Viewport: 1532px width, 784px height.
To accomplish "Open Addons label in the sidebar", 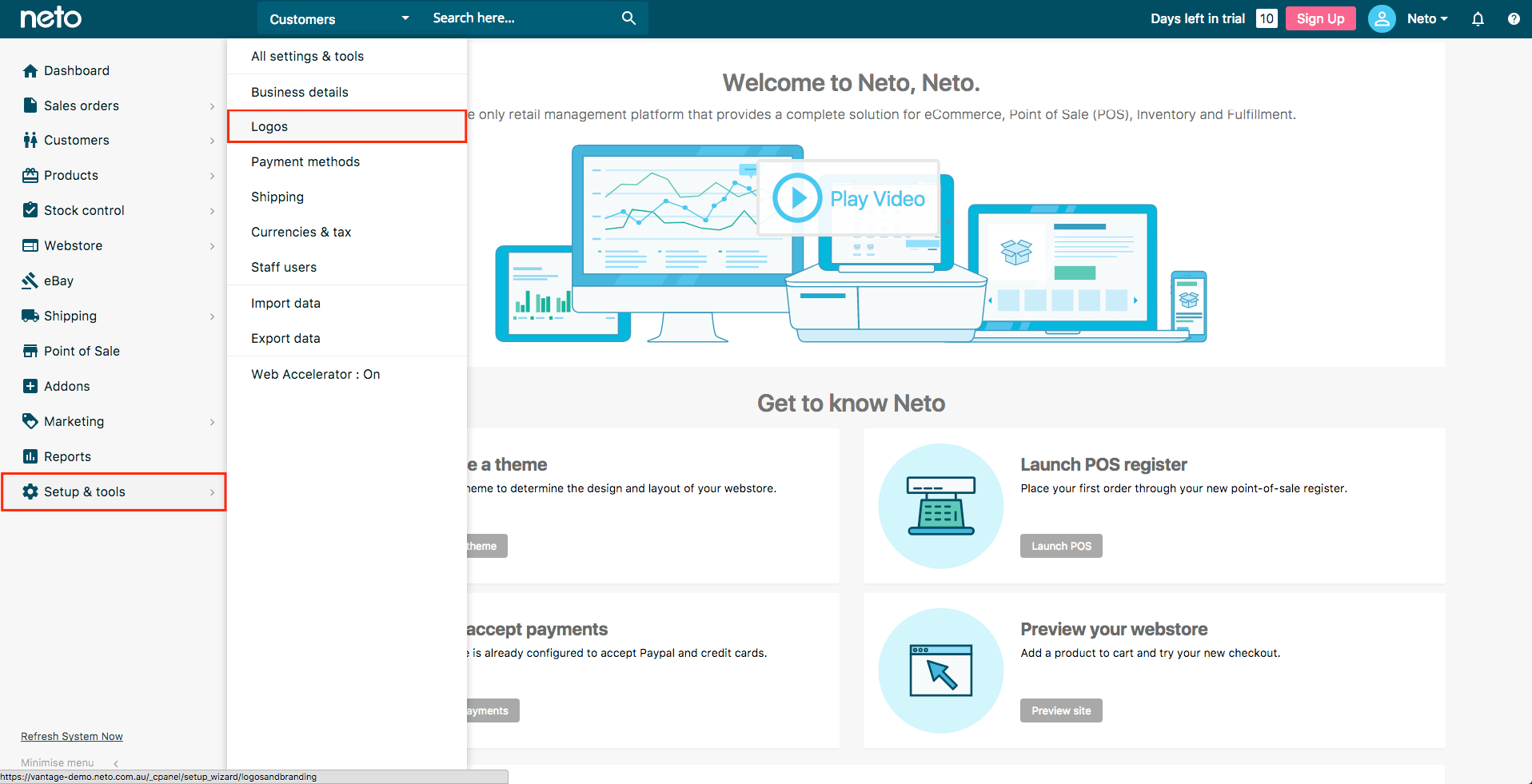I will click(67, 386).
